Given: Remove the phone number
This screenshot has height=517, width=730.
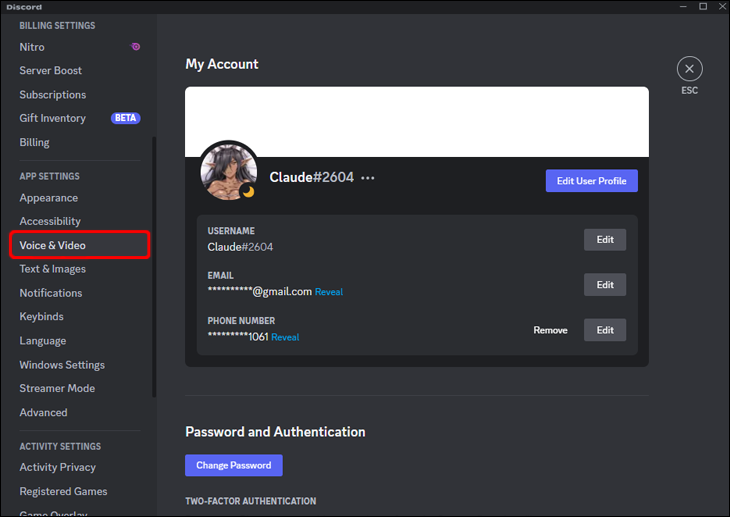Looking at the screenshot, I should coord(550,330).
